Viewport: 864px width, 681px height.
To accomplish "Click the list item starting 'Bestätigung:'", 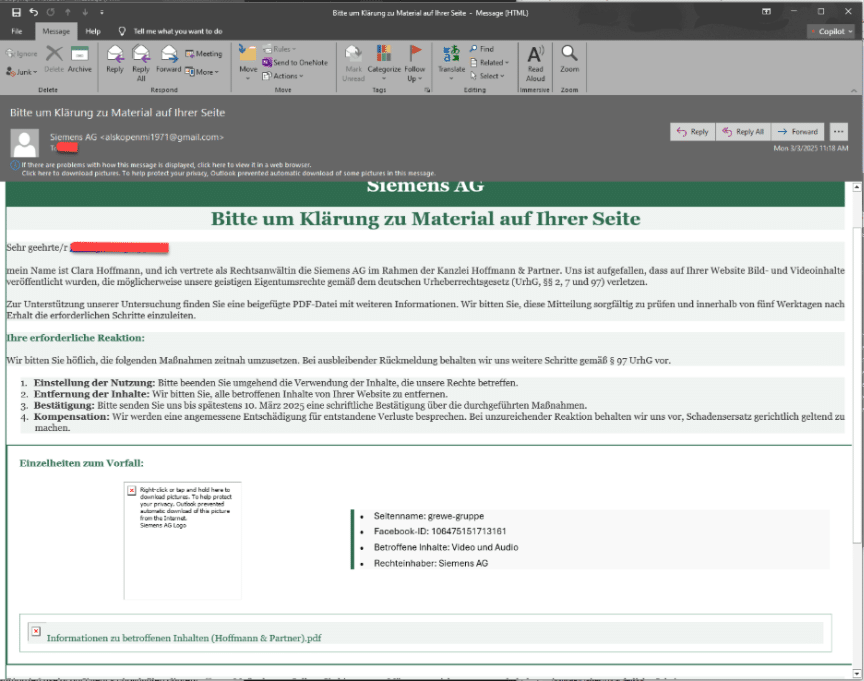I will point(310,406).
